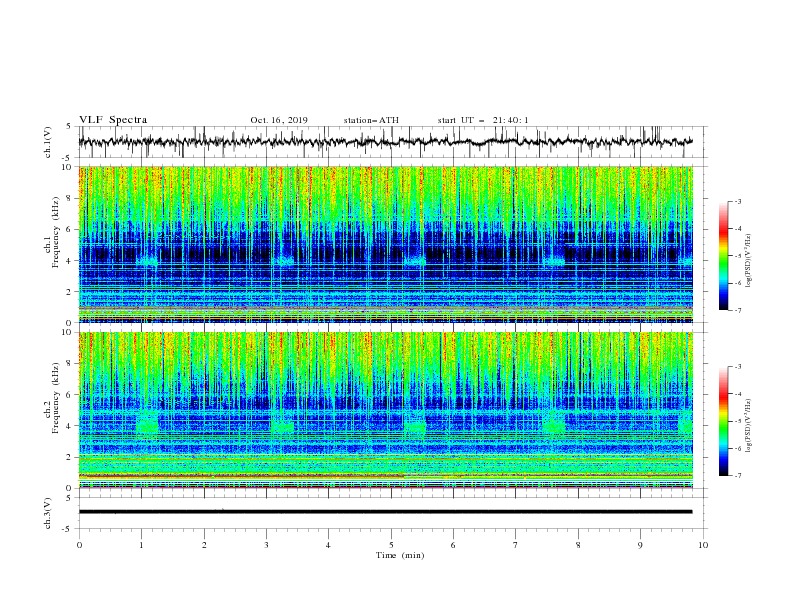Viewport: 792px width, 612px height.
Task: Click the "-6" tick on lower colorbar
Action: pyautogui.click(x=737, y=448)
